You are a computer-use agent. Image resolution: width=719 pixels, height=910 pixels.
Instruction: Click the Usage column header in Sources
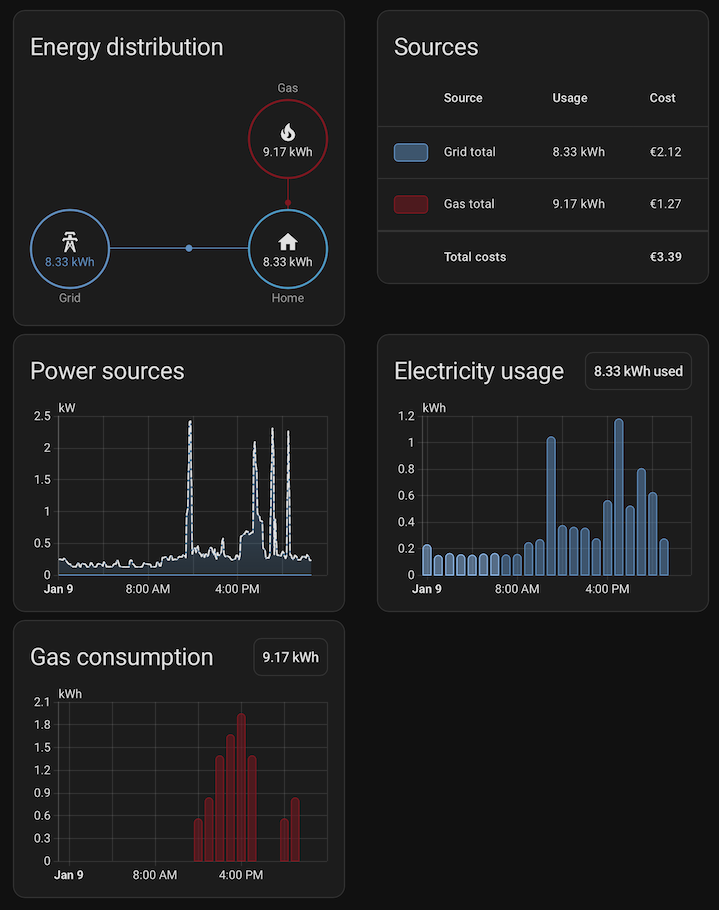coord(569,98)
